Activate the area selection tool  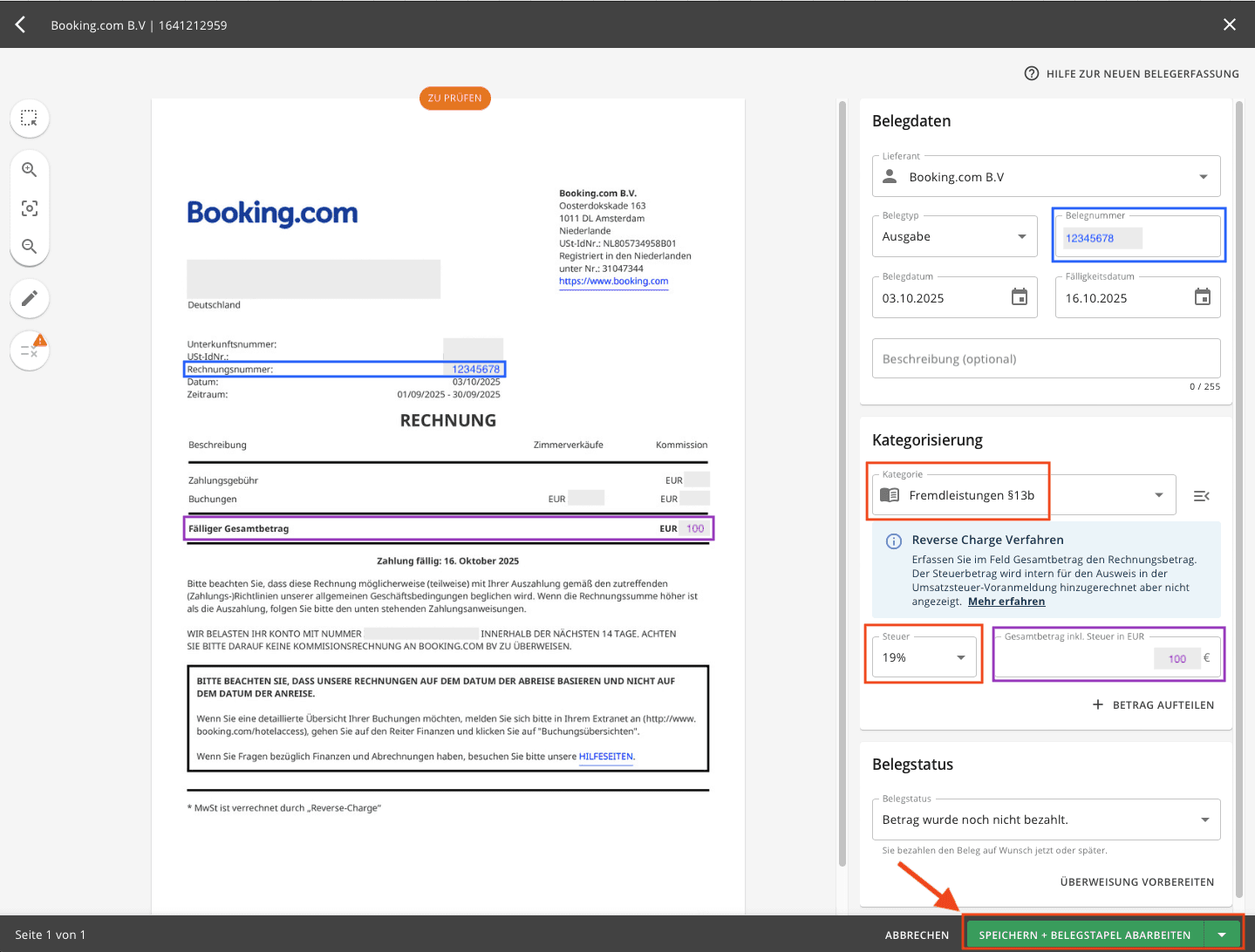click(30, 118)
